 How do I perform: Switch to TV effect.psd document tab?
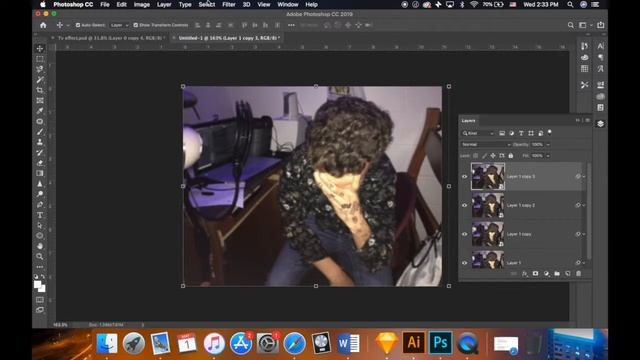110,38
